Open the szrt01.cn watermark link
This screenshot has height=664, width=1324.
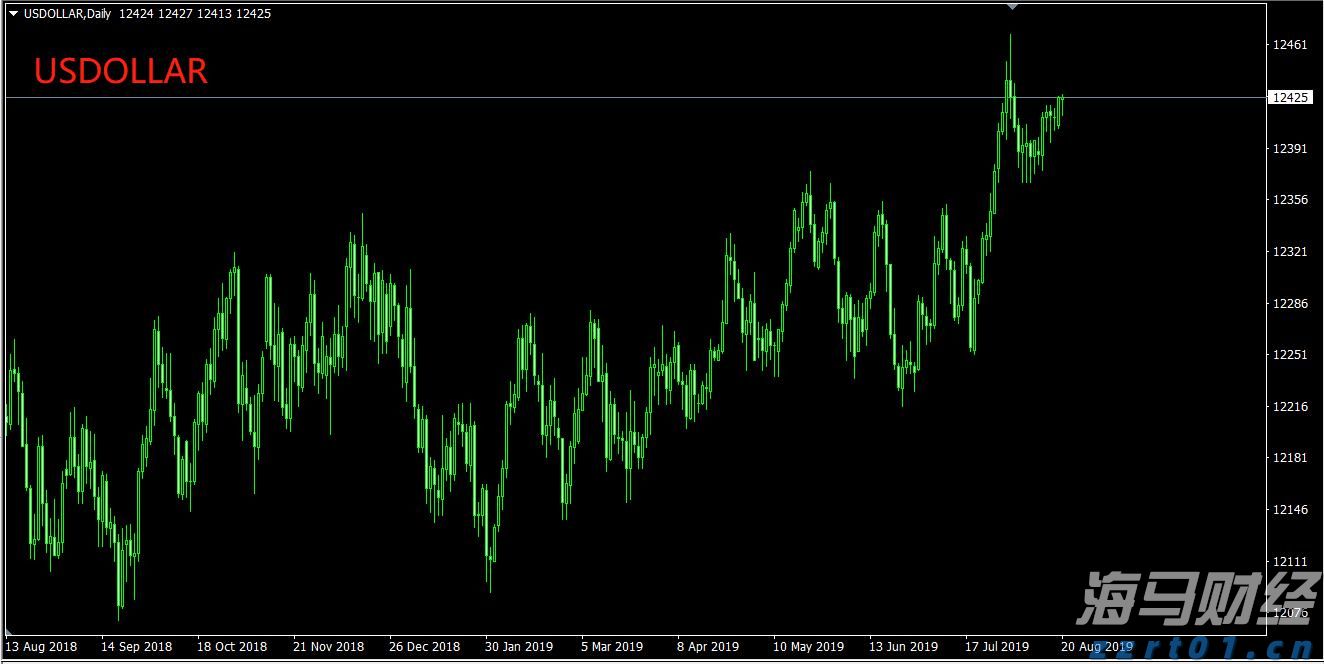(x=1211, y=646)
